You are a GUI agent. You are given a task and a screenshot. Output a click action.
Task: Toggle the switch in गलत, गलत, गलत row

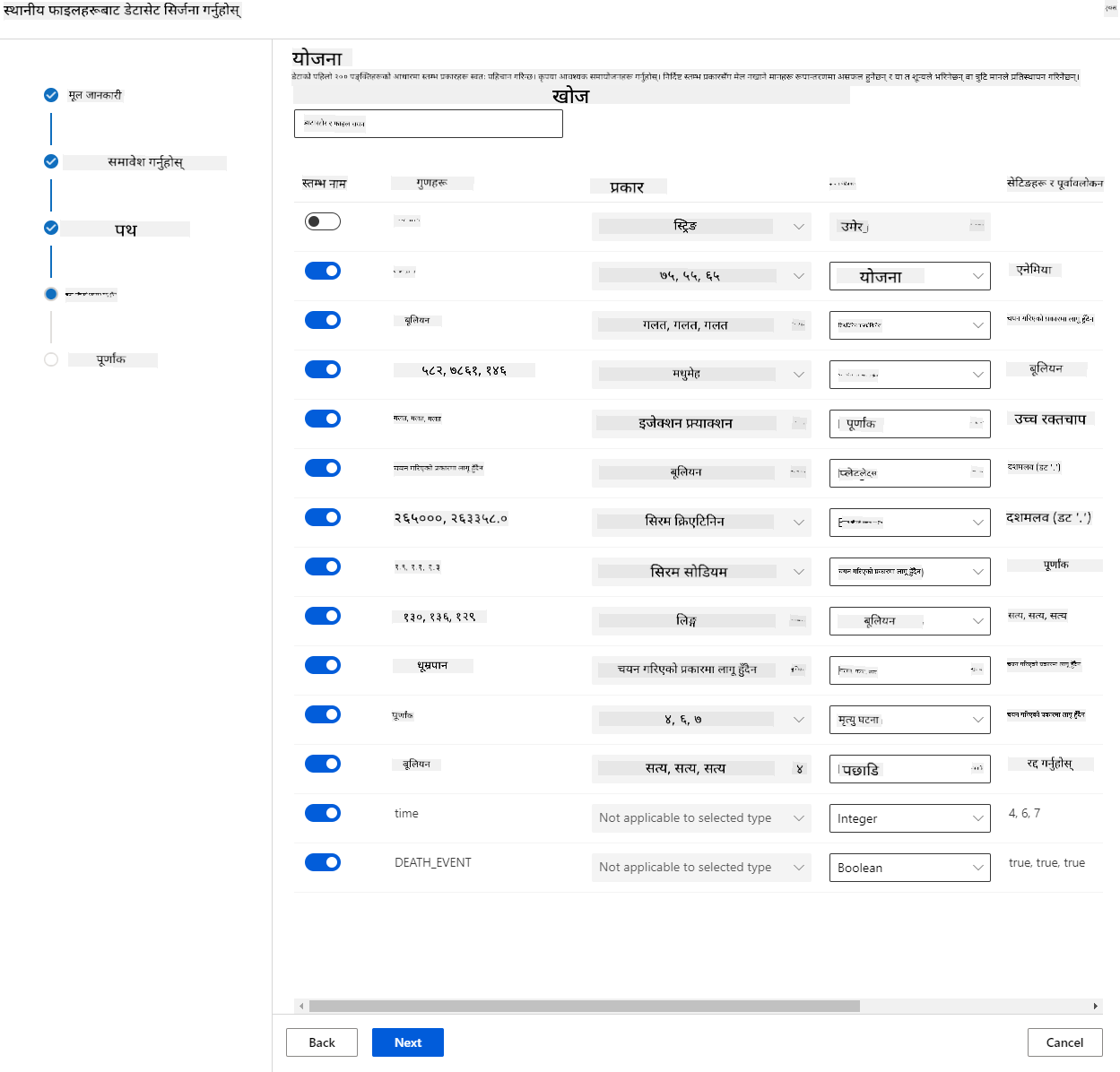click(x=323, y=320)
